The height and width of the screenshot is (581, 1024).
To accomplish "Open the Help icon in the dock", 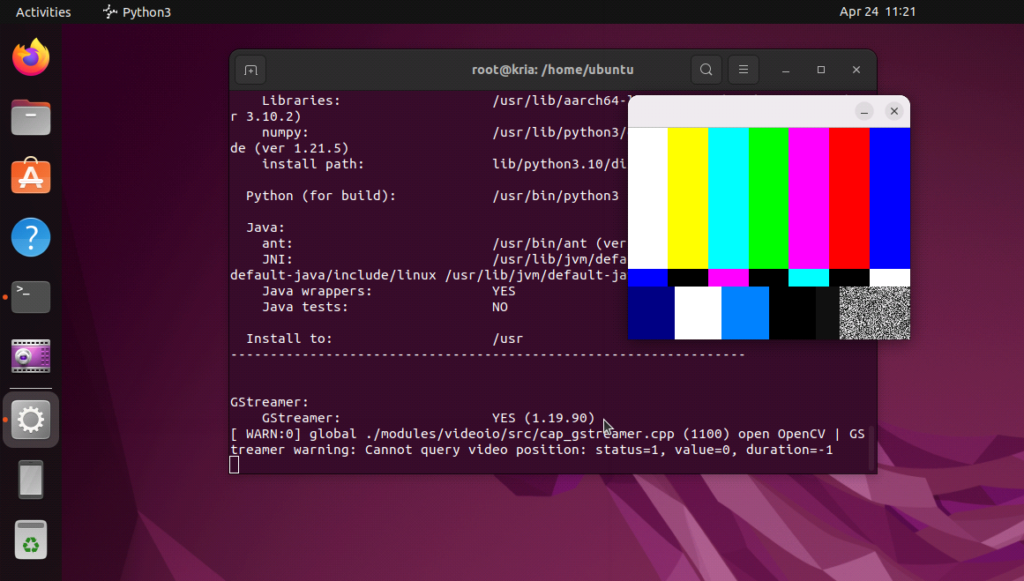I will coord(31,238).
